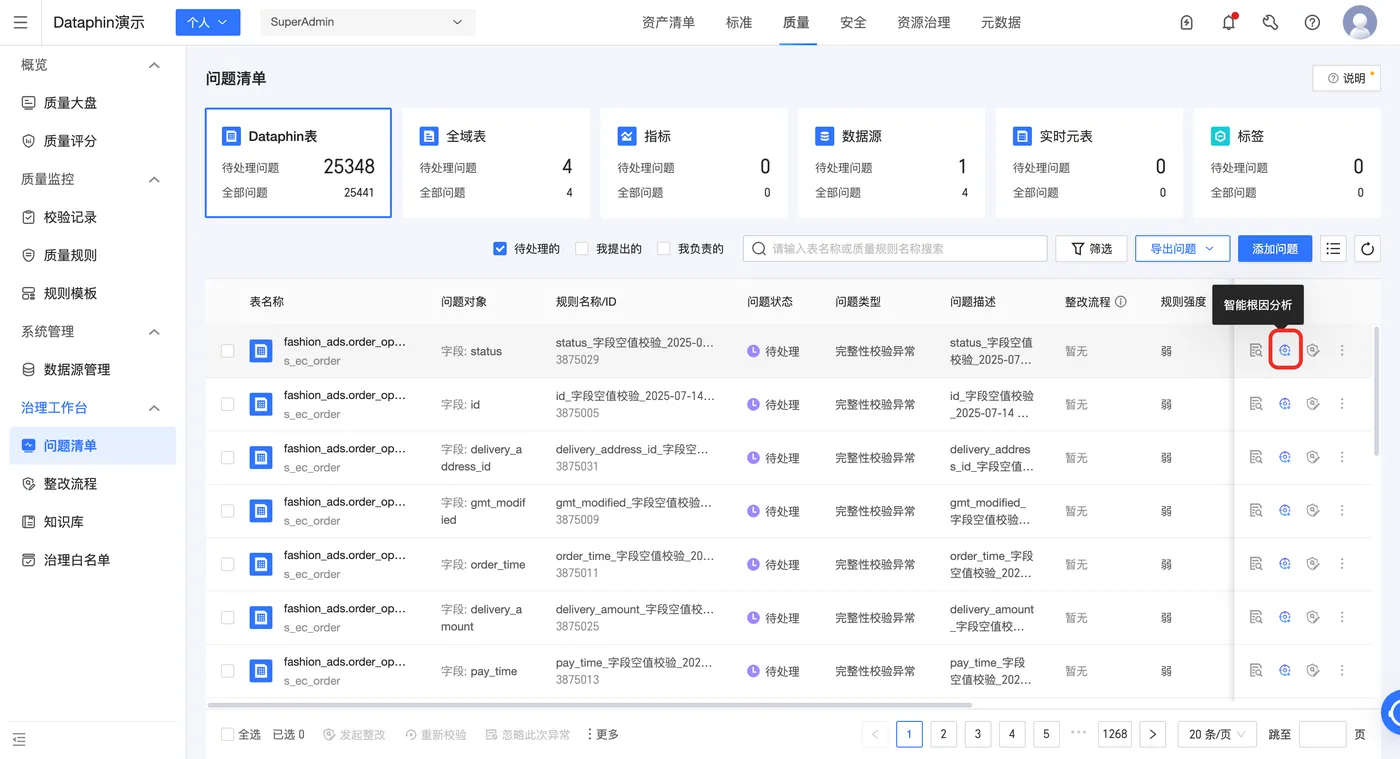Tick the 全选 checkbox in the footer
The width and height of the screenshot is (1400, 759).
(x=227, y=734)
